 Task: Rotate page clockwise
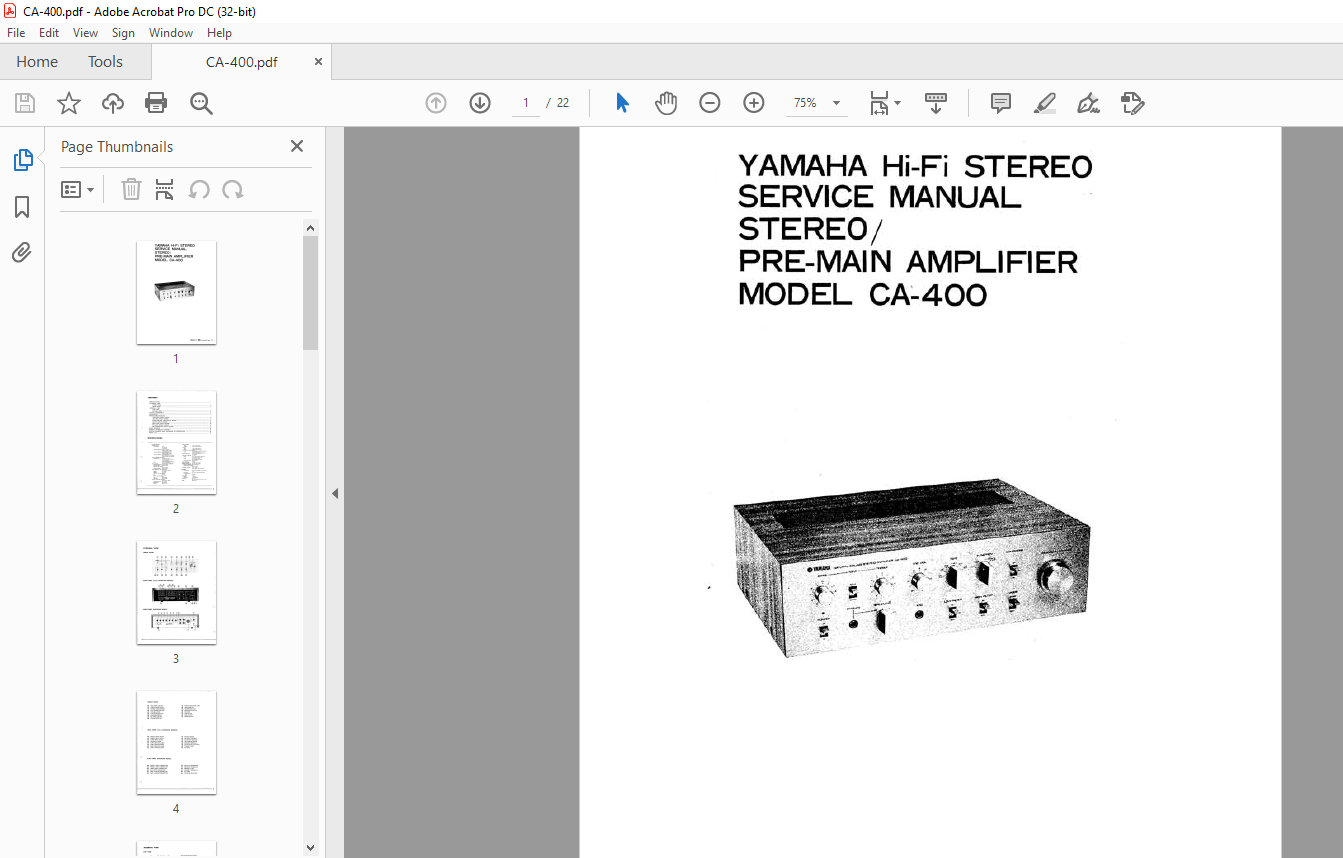(x=233, y=190)
